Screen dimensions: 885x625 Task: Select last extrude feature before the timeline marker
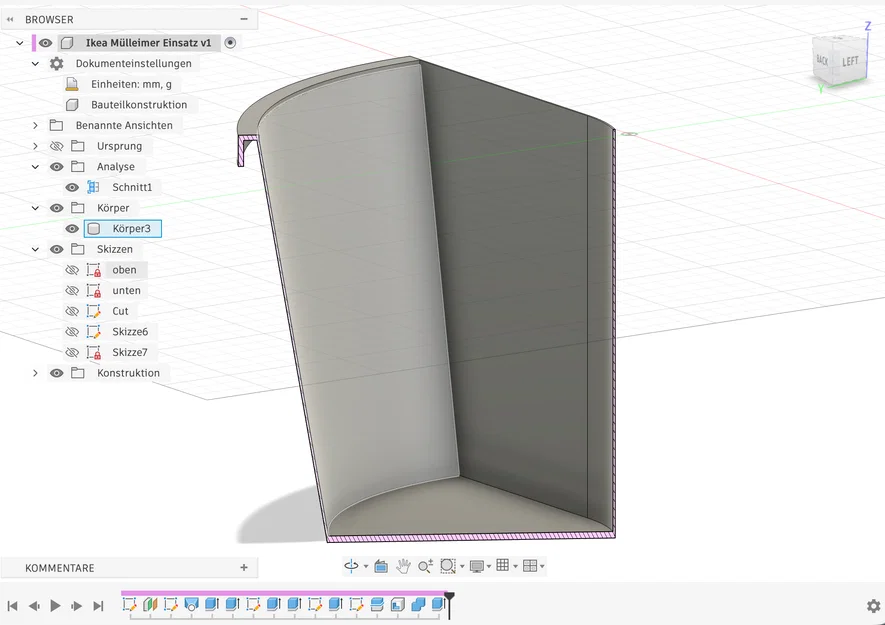point(438,604)
